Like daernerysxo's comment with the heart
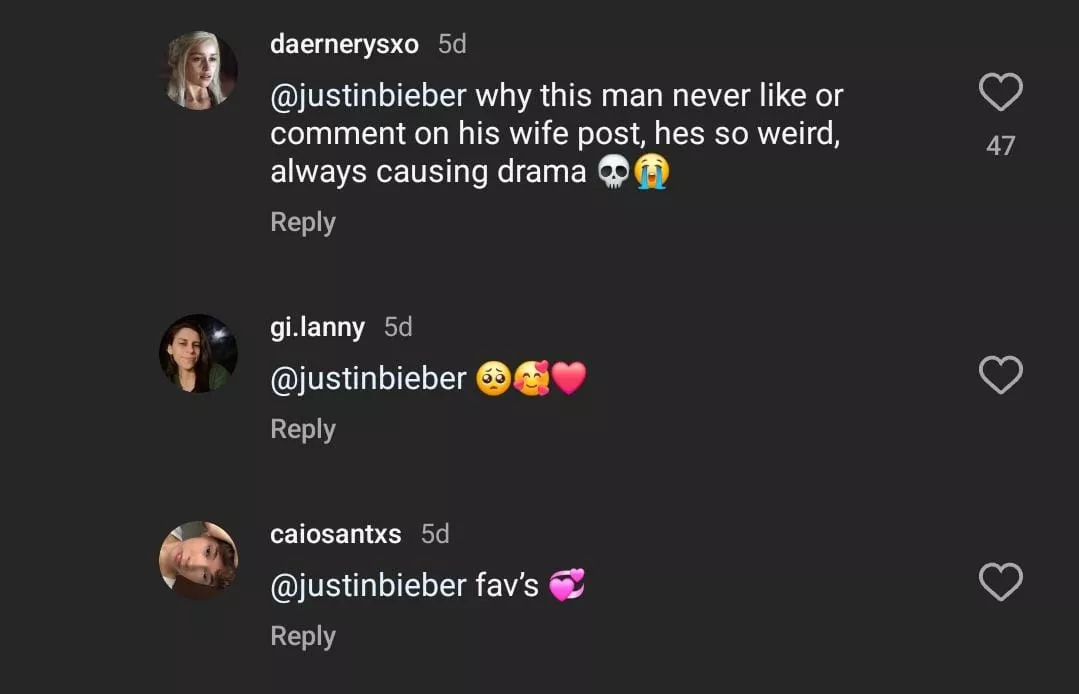The height and width of the screenshot is (694, 1079). pyautogui.click(x=1000, y=93)
